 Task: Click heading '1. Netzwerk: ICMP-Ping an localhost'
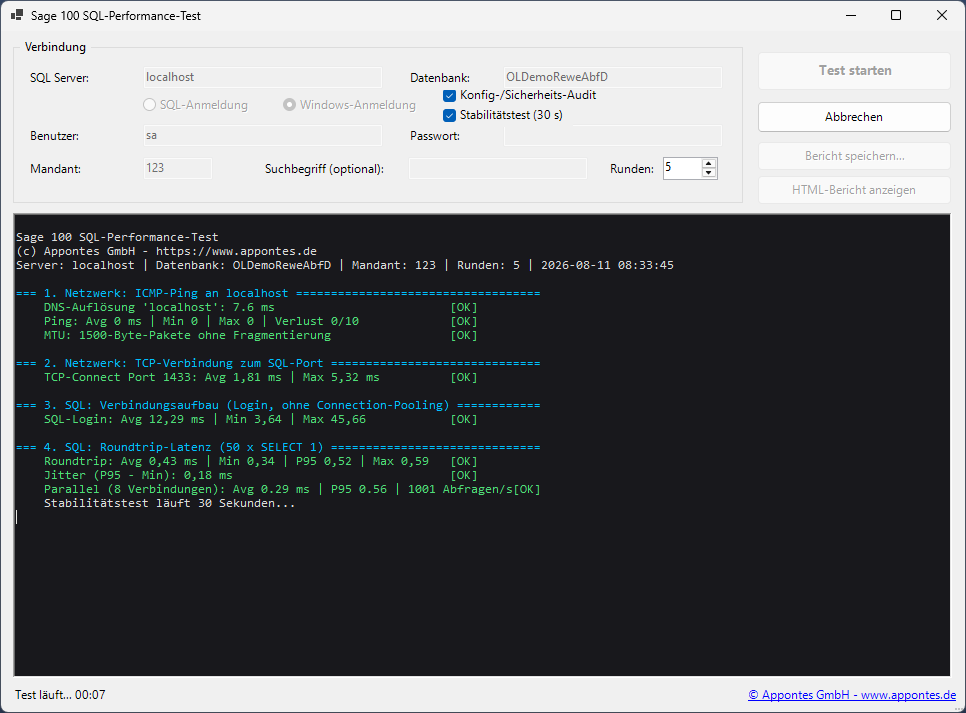(x=278, y=293)
